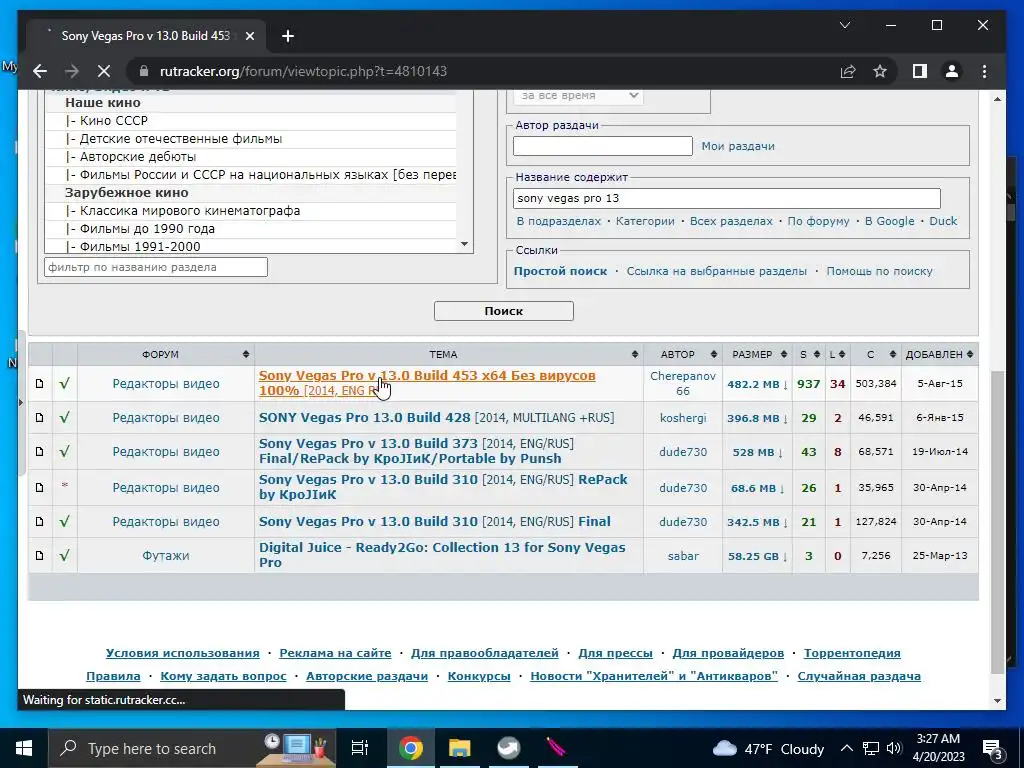
Task: Sort results by the 'РАЗМЕР' column
Action: [x=757, y=354]
